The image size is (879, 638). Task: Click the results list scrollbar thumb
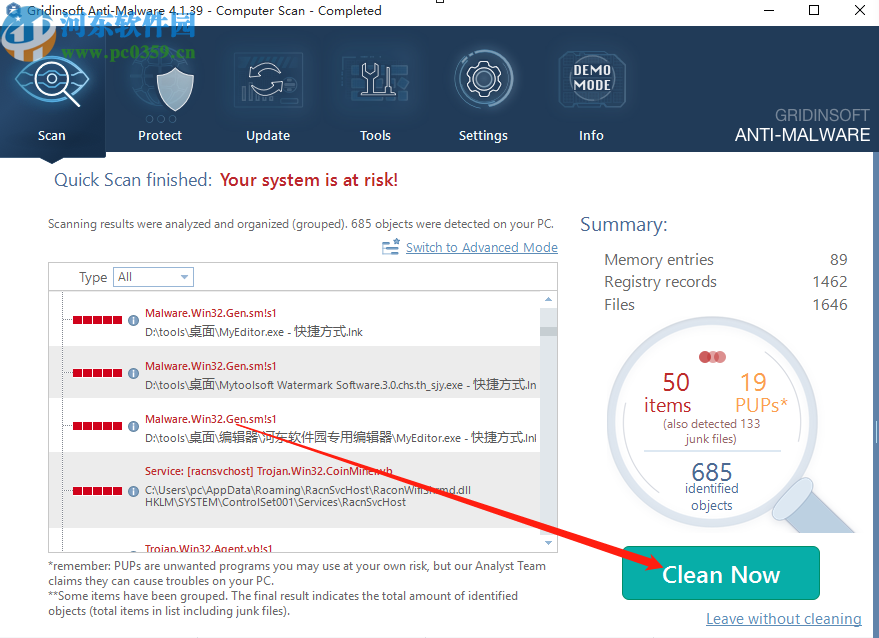[x=548, y=331]
